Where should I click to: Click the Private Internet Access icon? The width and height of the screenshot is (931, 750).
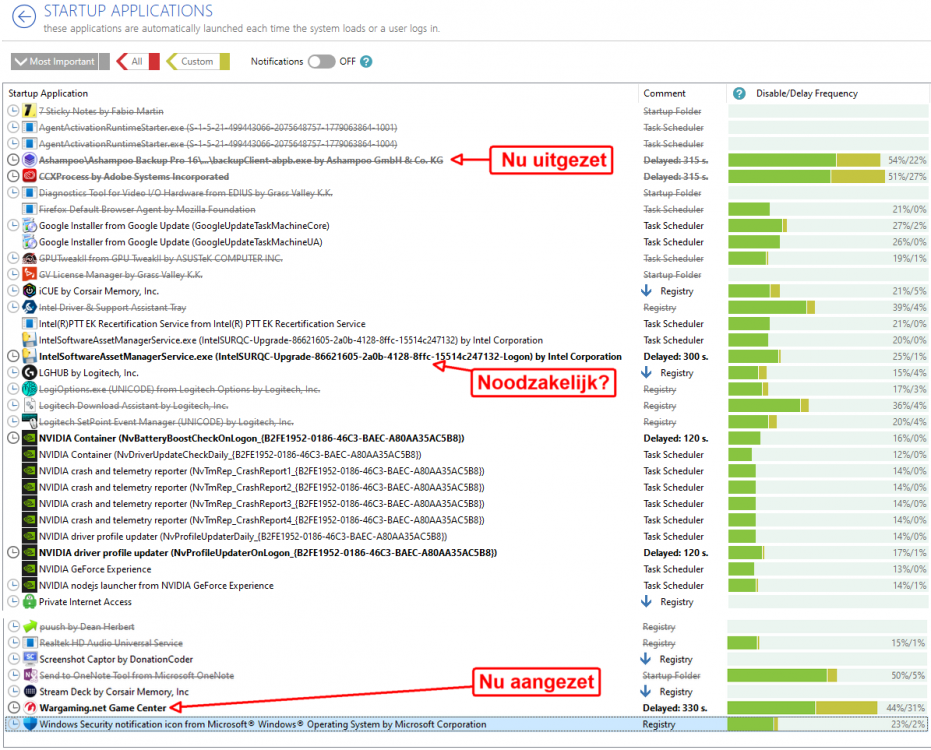tap(29, 601)
